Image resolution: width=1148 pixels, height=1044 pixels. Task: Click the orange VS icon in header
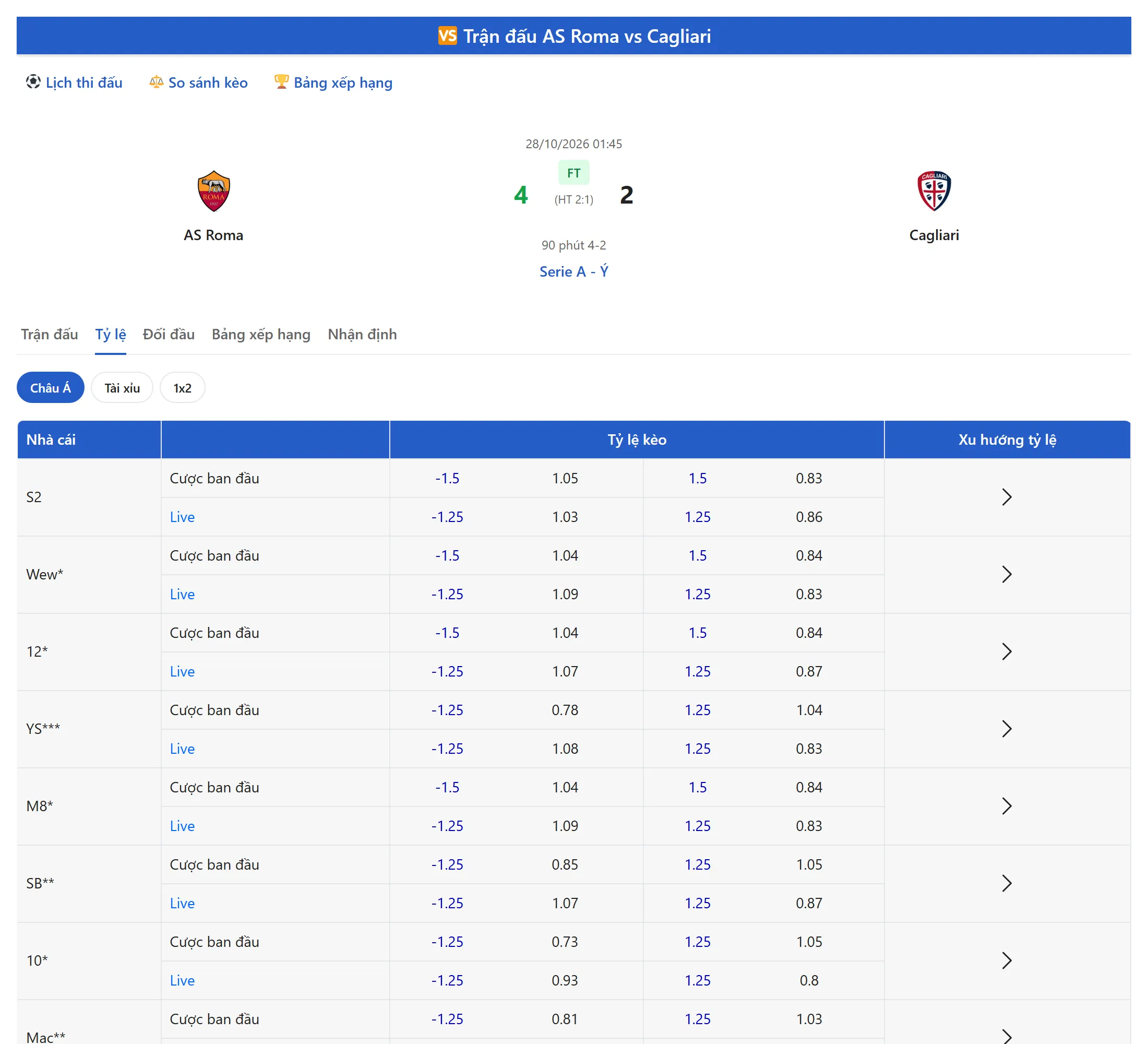pyautogui.click(x=447, y=35)
